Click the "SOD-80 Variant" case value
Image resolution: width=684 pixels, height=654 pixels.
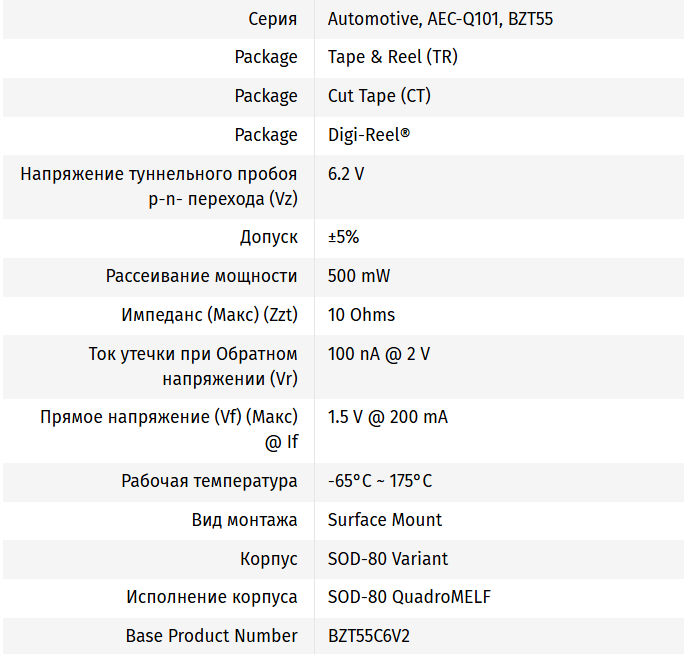(x=388, y=559)
